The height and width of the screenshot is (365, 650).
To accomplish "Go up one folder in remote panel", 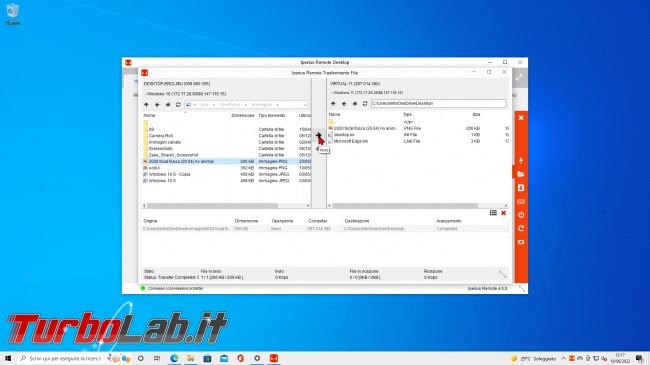I will point(333,104).
